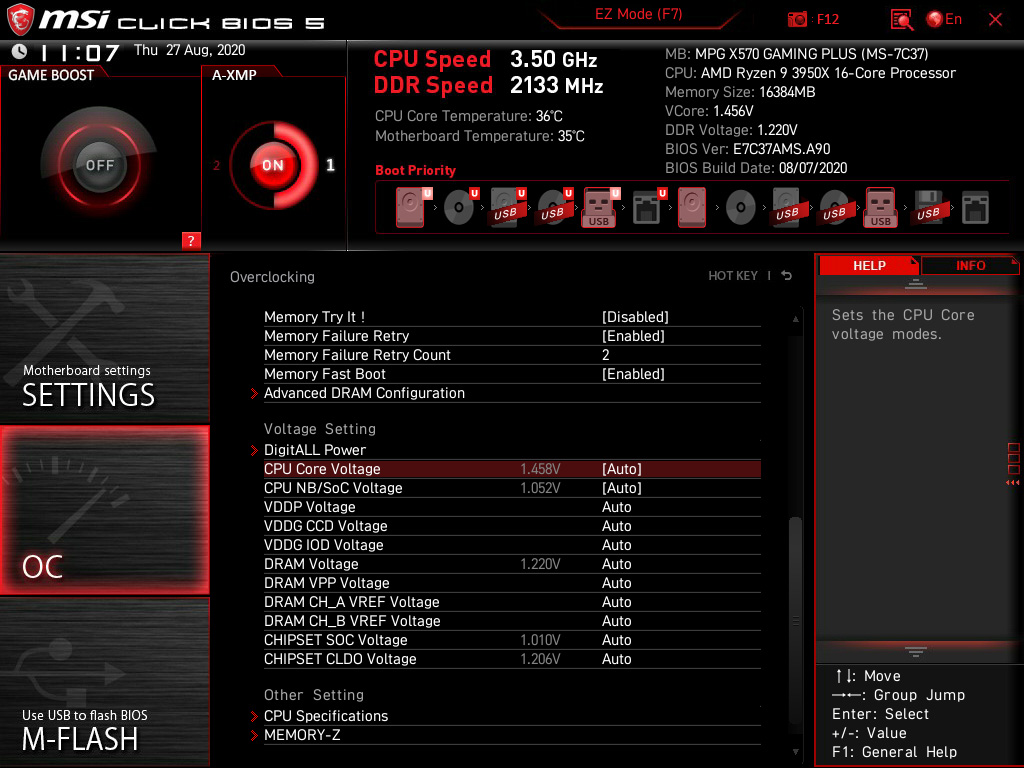
Task: Switch to EZ Mode (F7)
Action: point(638,14)
